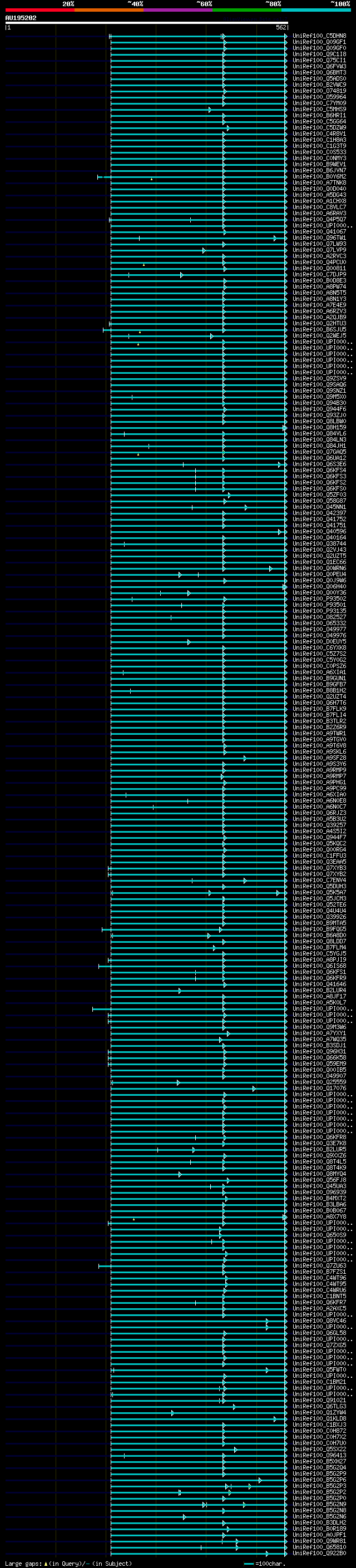356x1568 pixels.
Task: Select the UniRef100_A9PHG1 label
Action: pyautogui.click(x=319, y=782)
